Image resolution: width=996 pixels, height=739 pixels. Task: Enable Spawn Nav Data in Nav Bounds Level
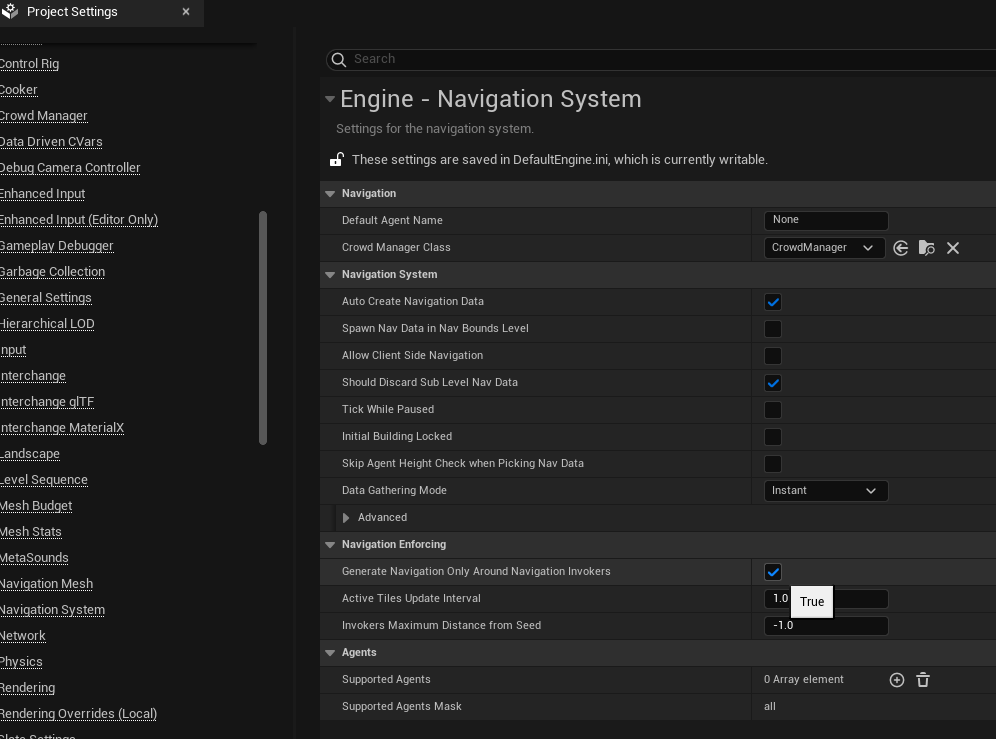click(x=772, y=329)
